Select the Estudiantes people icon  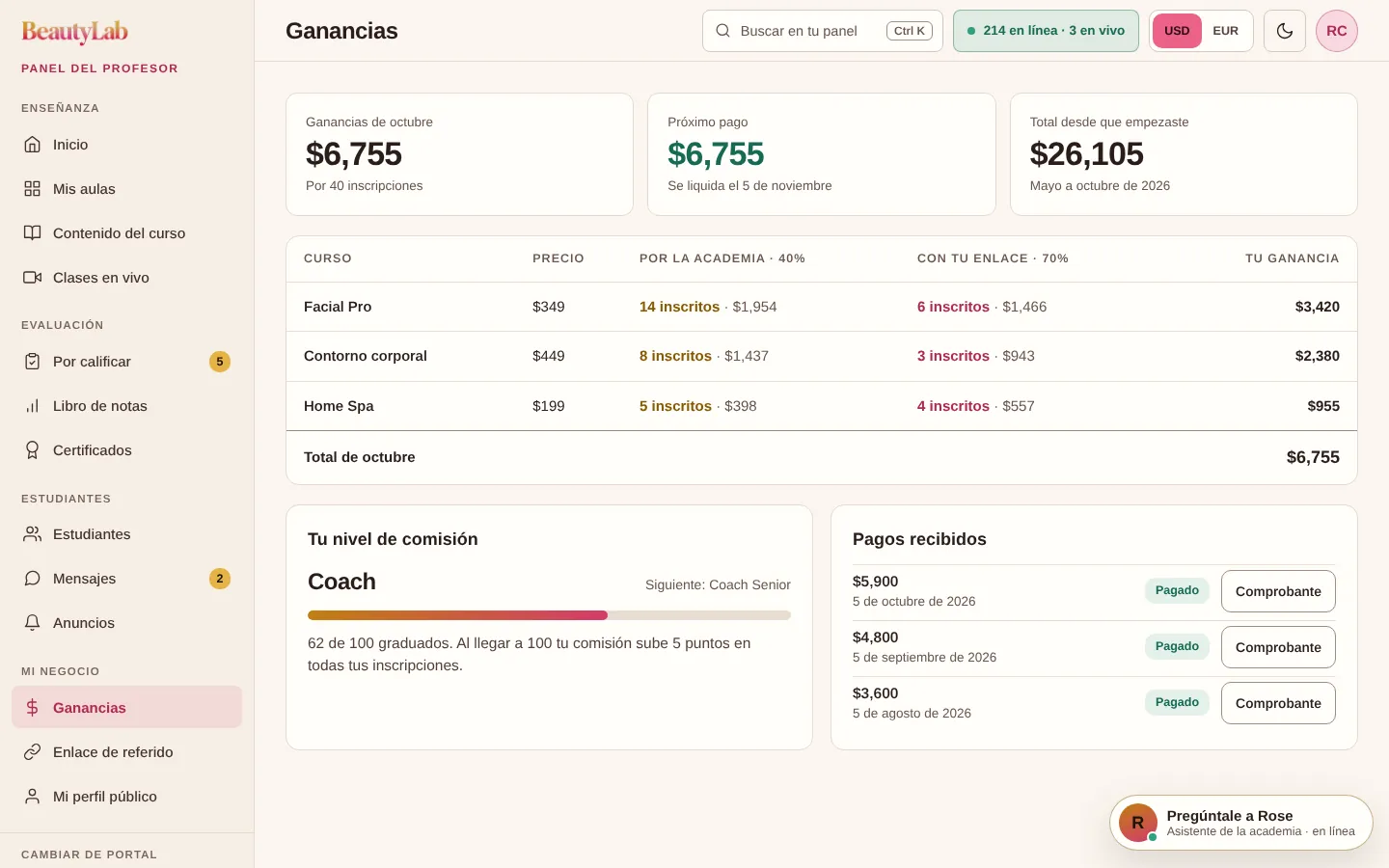[x=33, y=534]
